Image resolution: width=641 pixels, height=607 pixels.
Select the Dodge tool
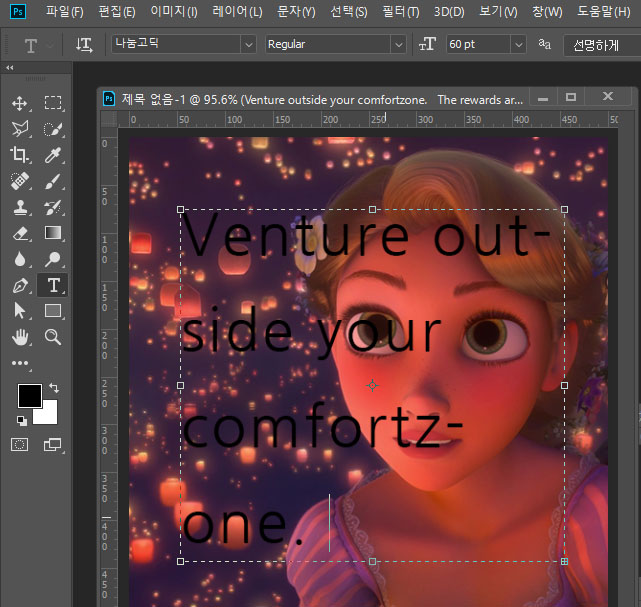53,259
